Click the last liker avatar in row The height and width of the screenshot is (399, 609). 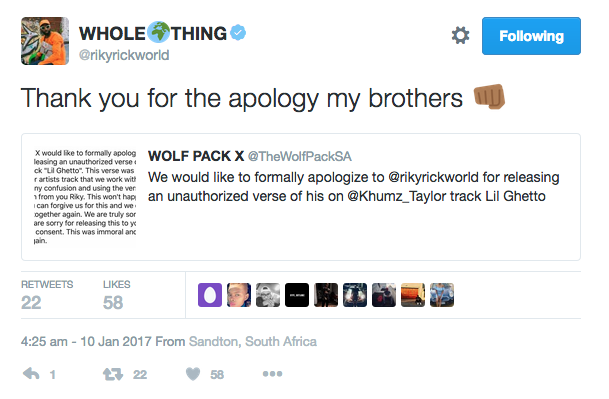tap(442, 295)
